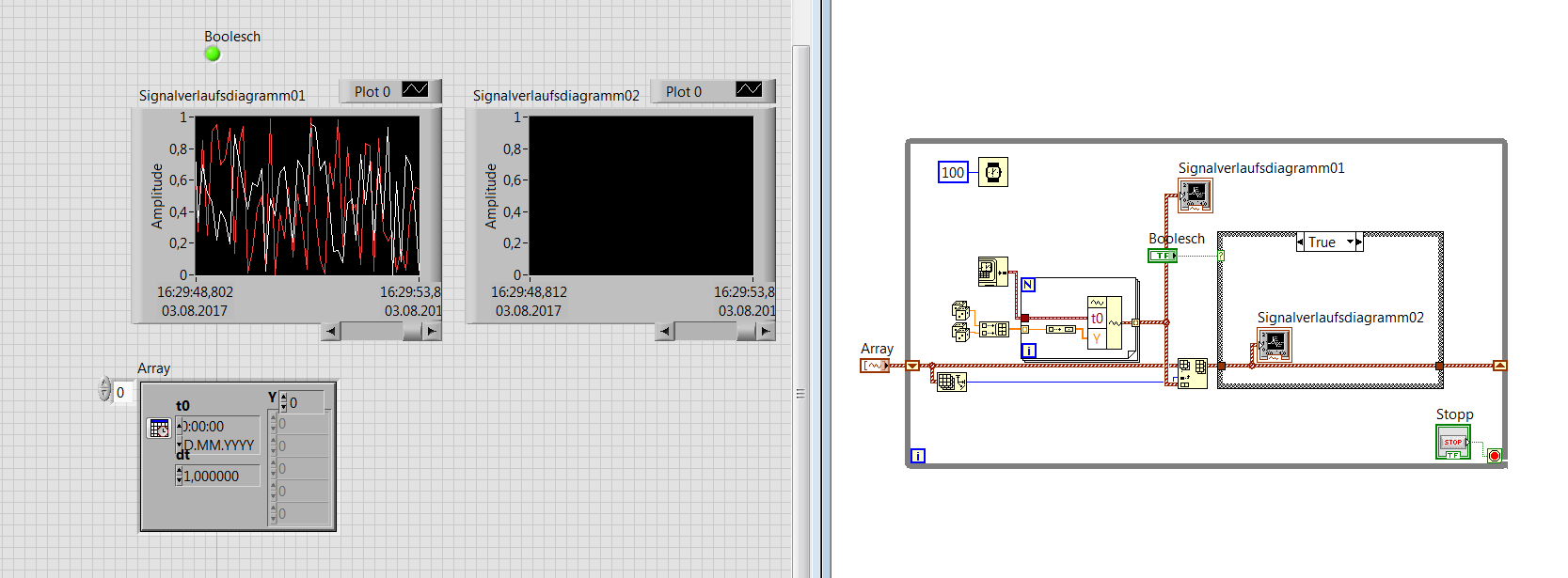Click the Array index display field
The image size is (1568, 578).
point(123,393)
